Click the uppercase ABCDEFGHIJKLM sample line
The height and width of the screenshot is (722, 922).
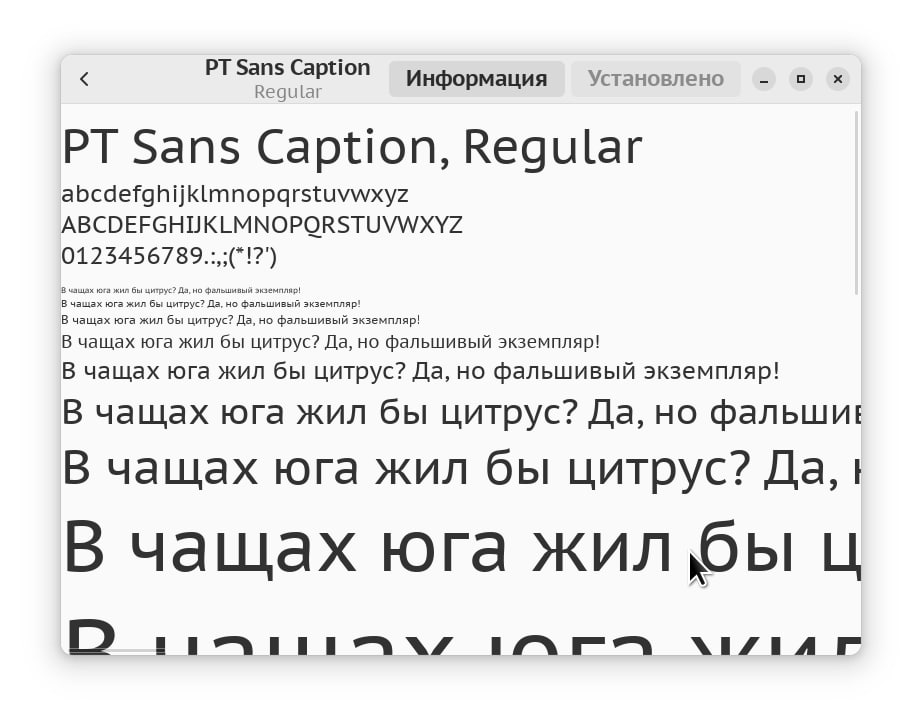click(262, 225)
